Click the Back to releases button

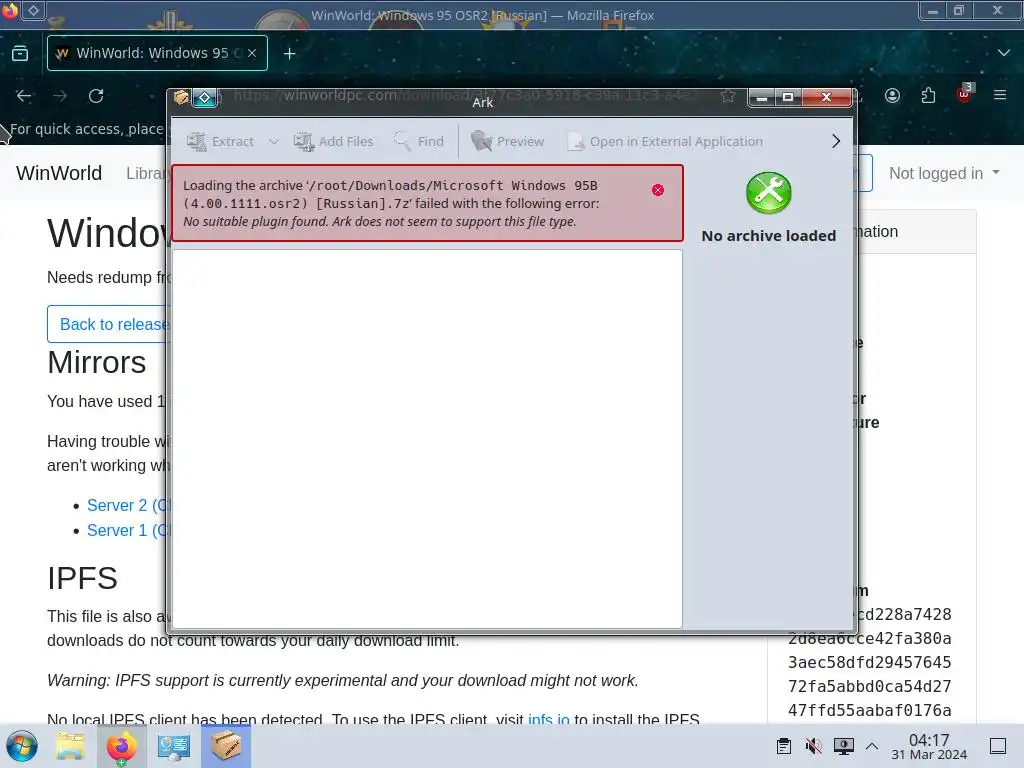[x=110, y=324]
